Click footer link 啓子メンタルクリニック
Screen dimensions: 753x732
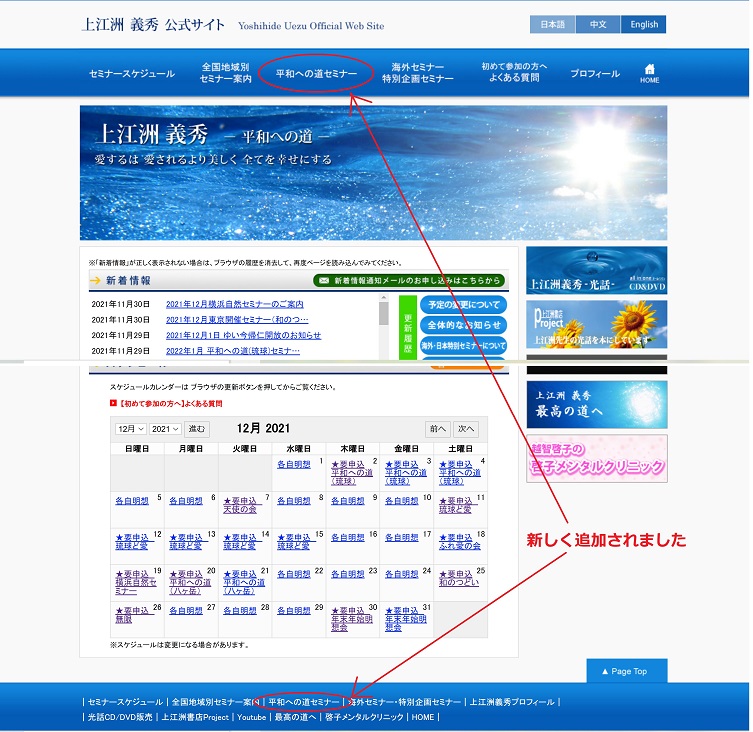pyautogui.click(x=364, y=717)
